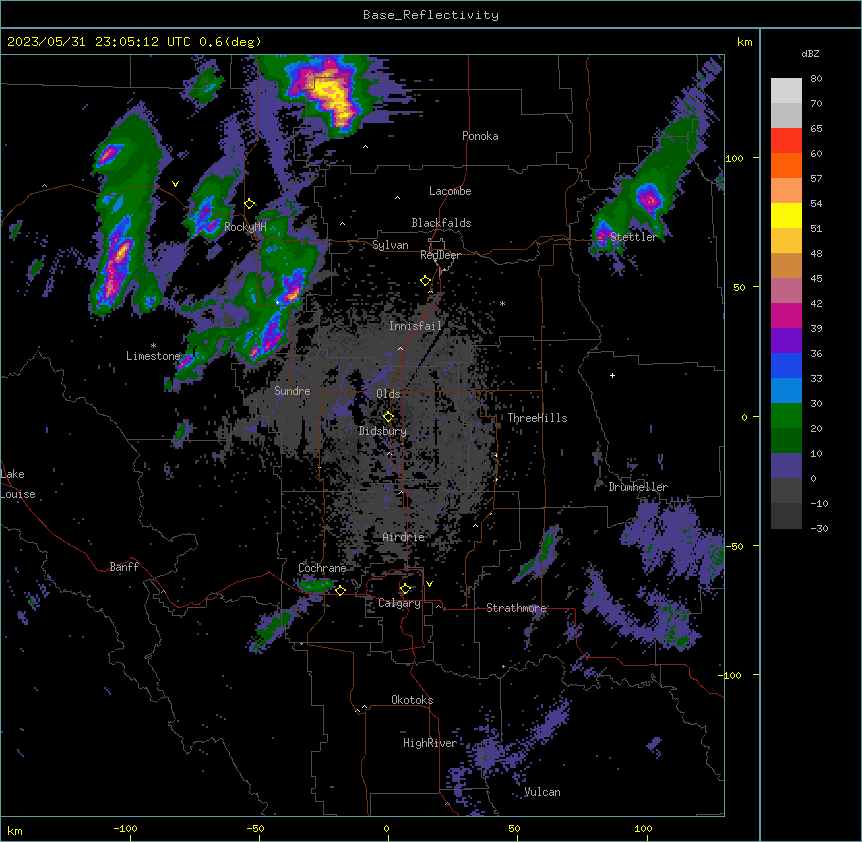Image resolution: width=862 pixels, height=842 pixels.
Task: Click the Limestone label
Action: coord(153,356)
